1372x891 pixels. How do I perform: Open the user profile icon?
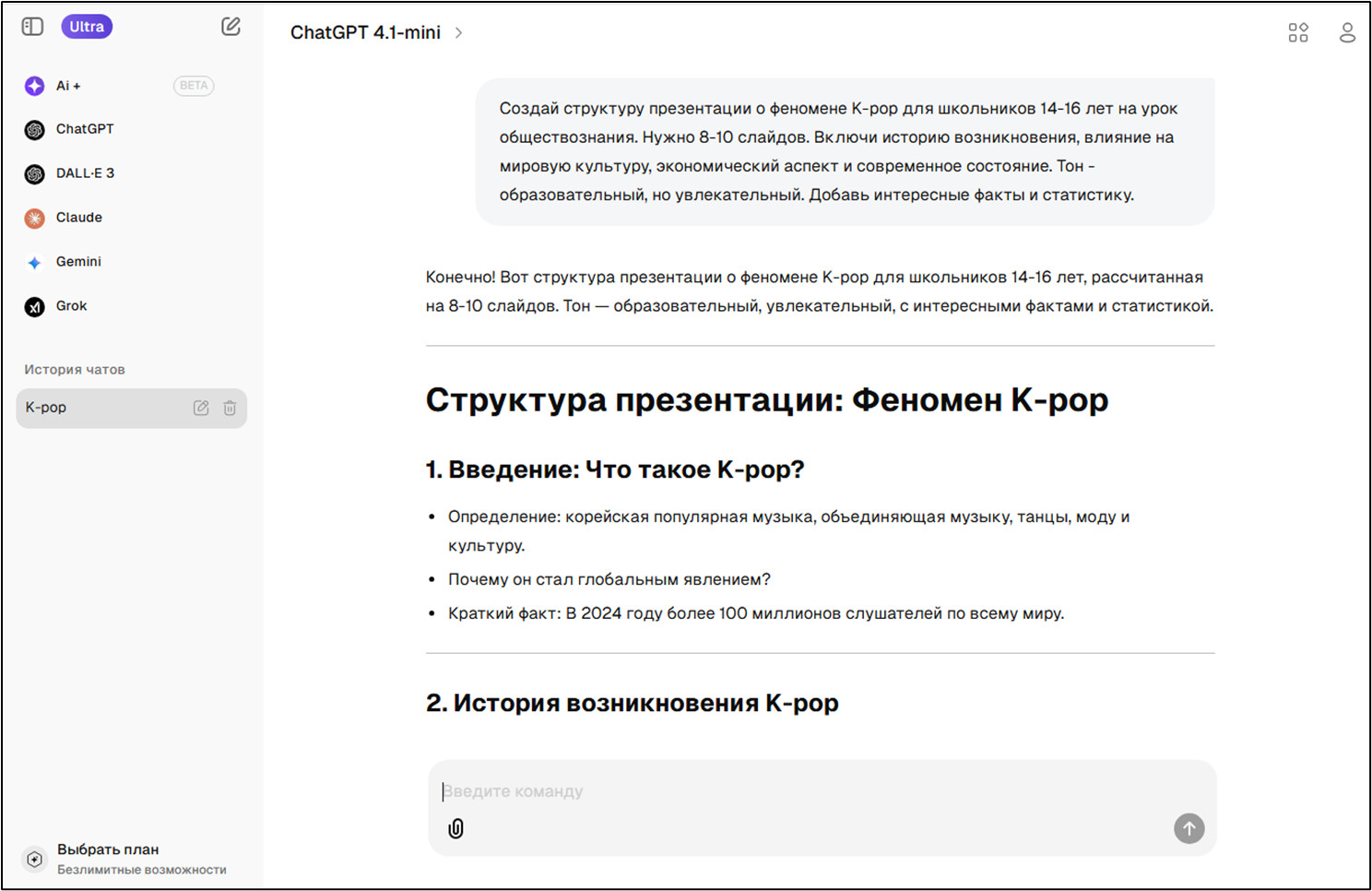coord(1346,33)
